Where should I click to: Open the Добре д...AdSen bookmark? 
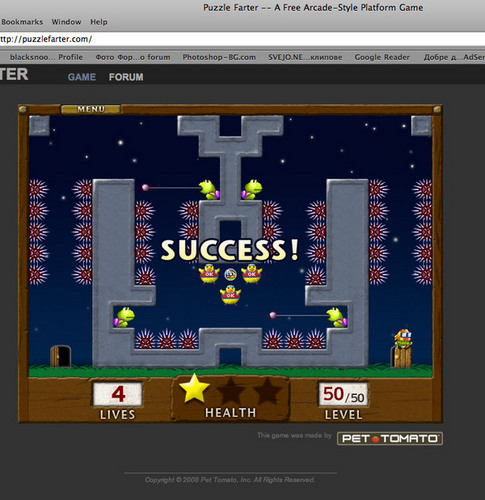click(454, 57)
